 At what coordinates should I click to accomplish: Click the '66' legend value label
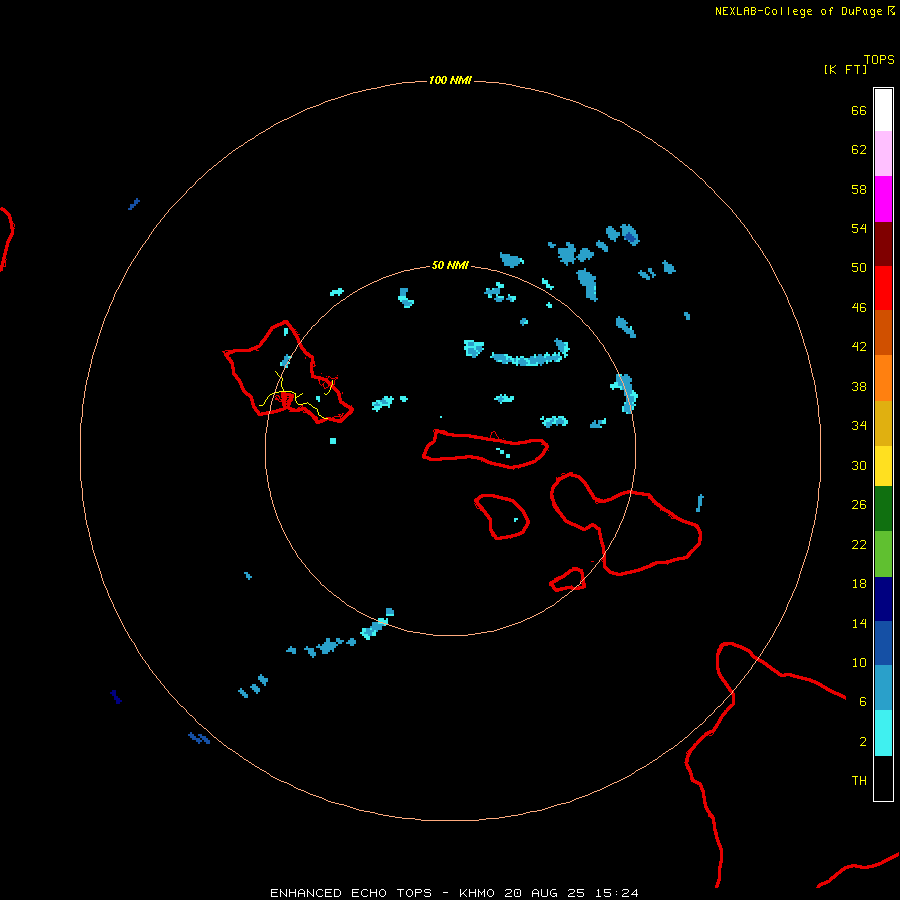pyautogui.click(x=859, y=110)
